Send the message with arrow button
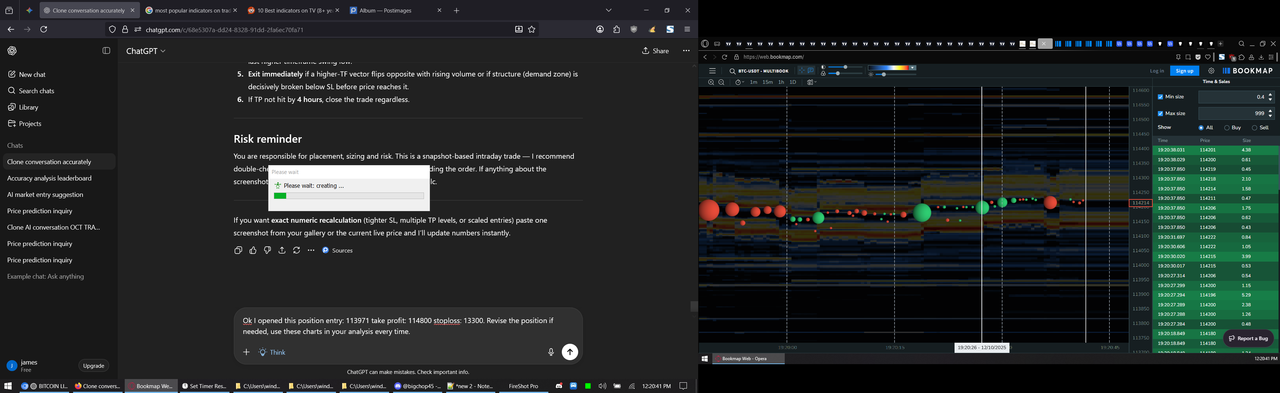The image size is (1280, 393). coord(570,351)
